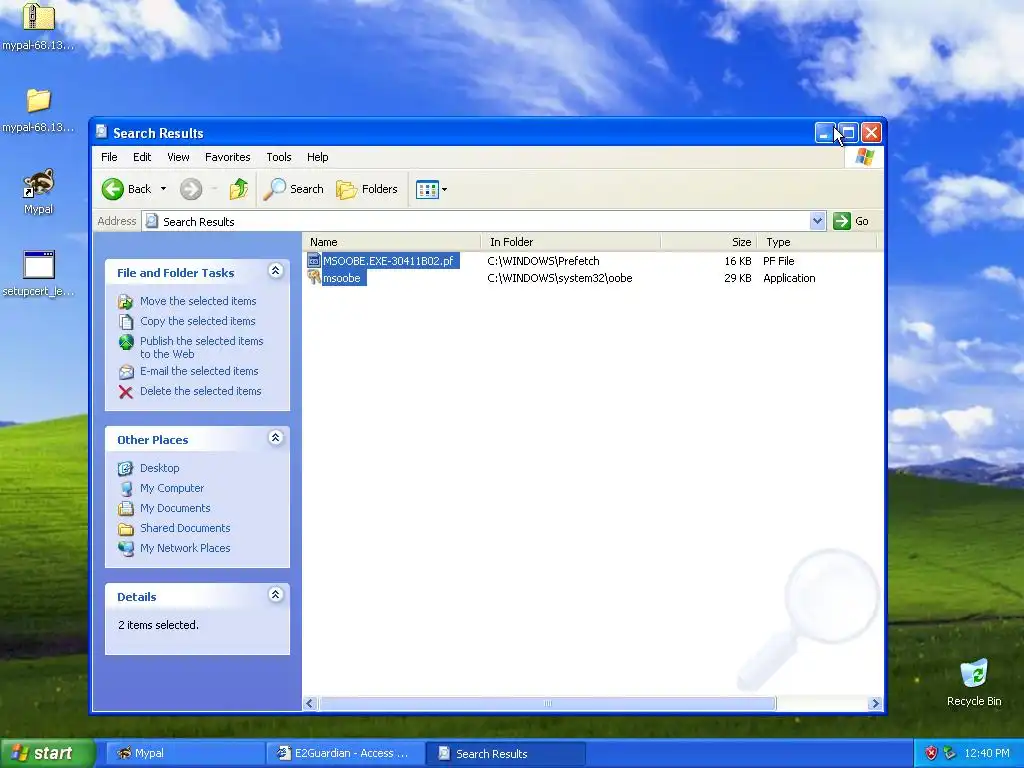Sort results by Size column

click(x=709, y=242)
